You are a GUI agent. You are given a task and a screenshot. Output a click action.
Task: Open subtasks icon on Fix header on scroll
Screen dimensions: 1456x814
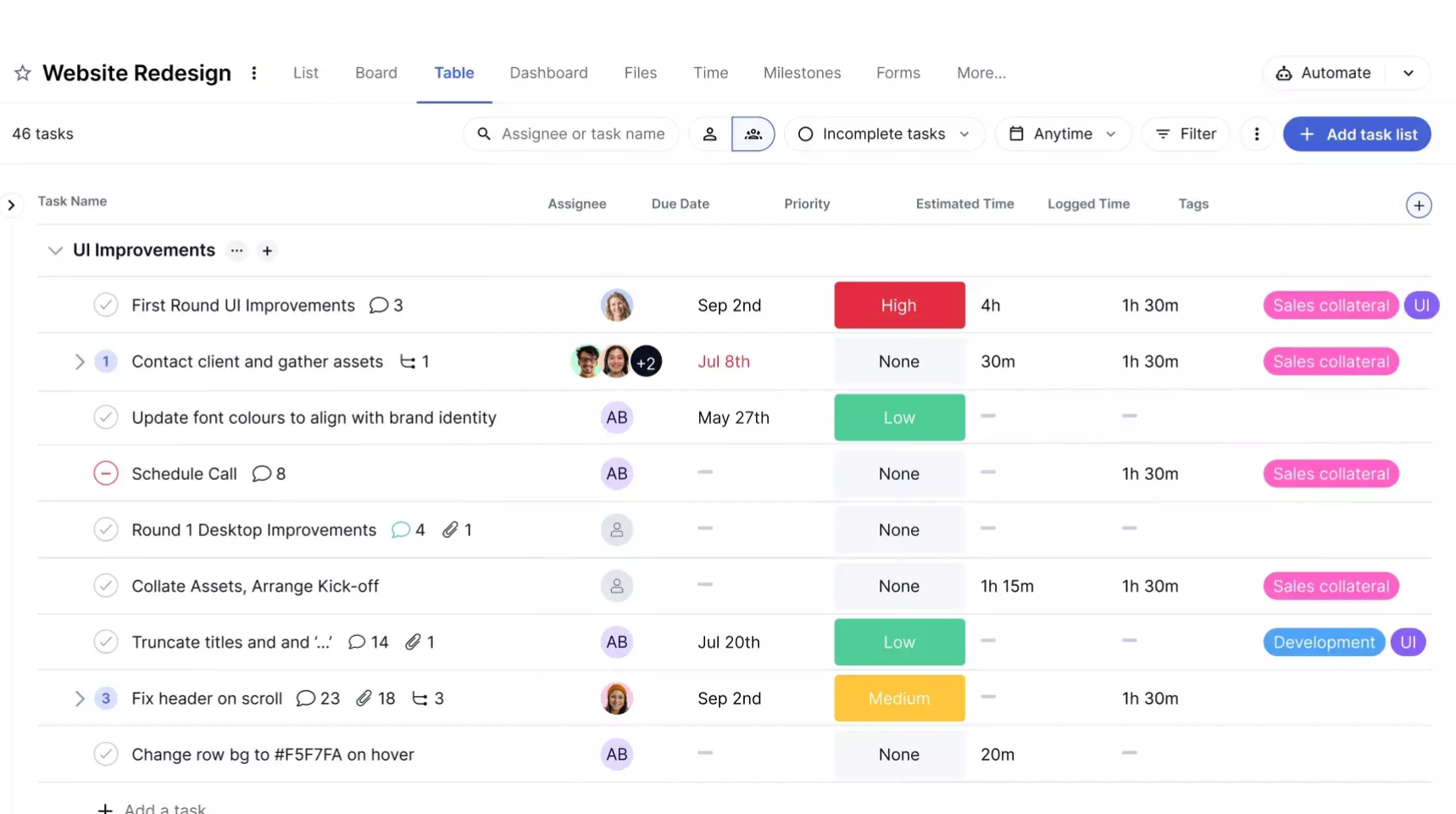tap(428, 699)
